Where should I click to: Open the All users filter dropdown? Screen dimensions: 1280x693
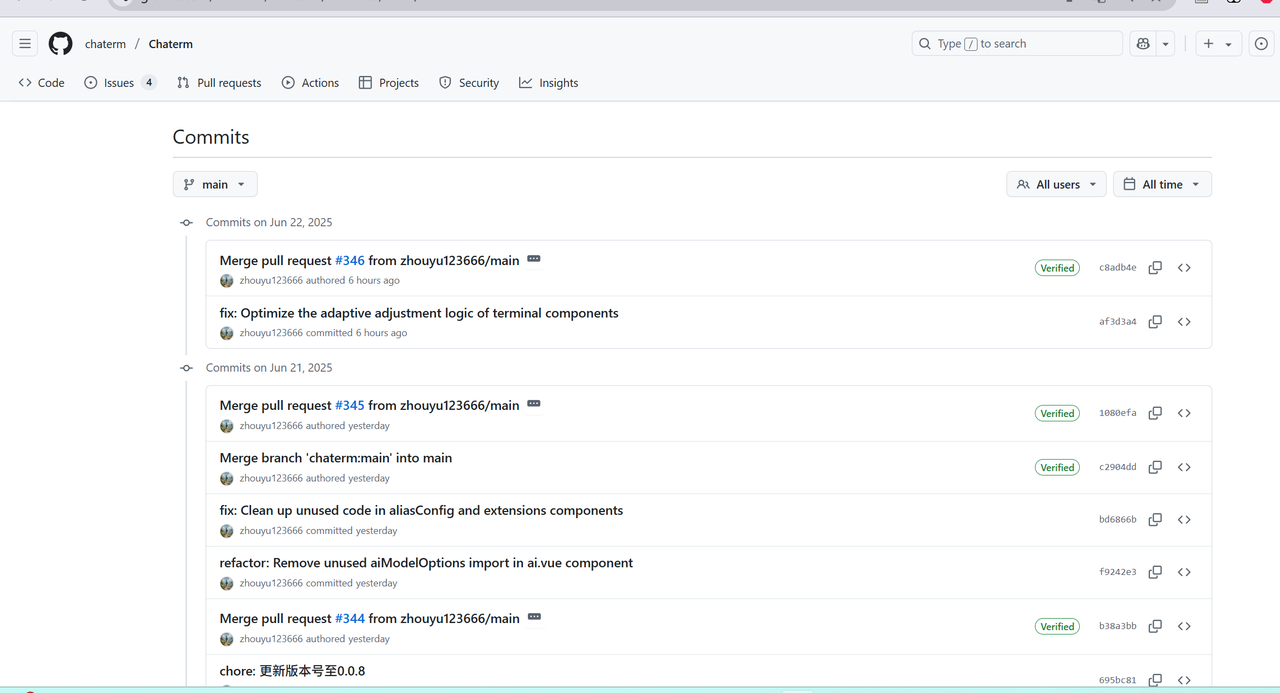1056,184
